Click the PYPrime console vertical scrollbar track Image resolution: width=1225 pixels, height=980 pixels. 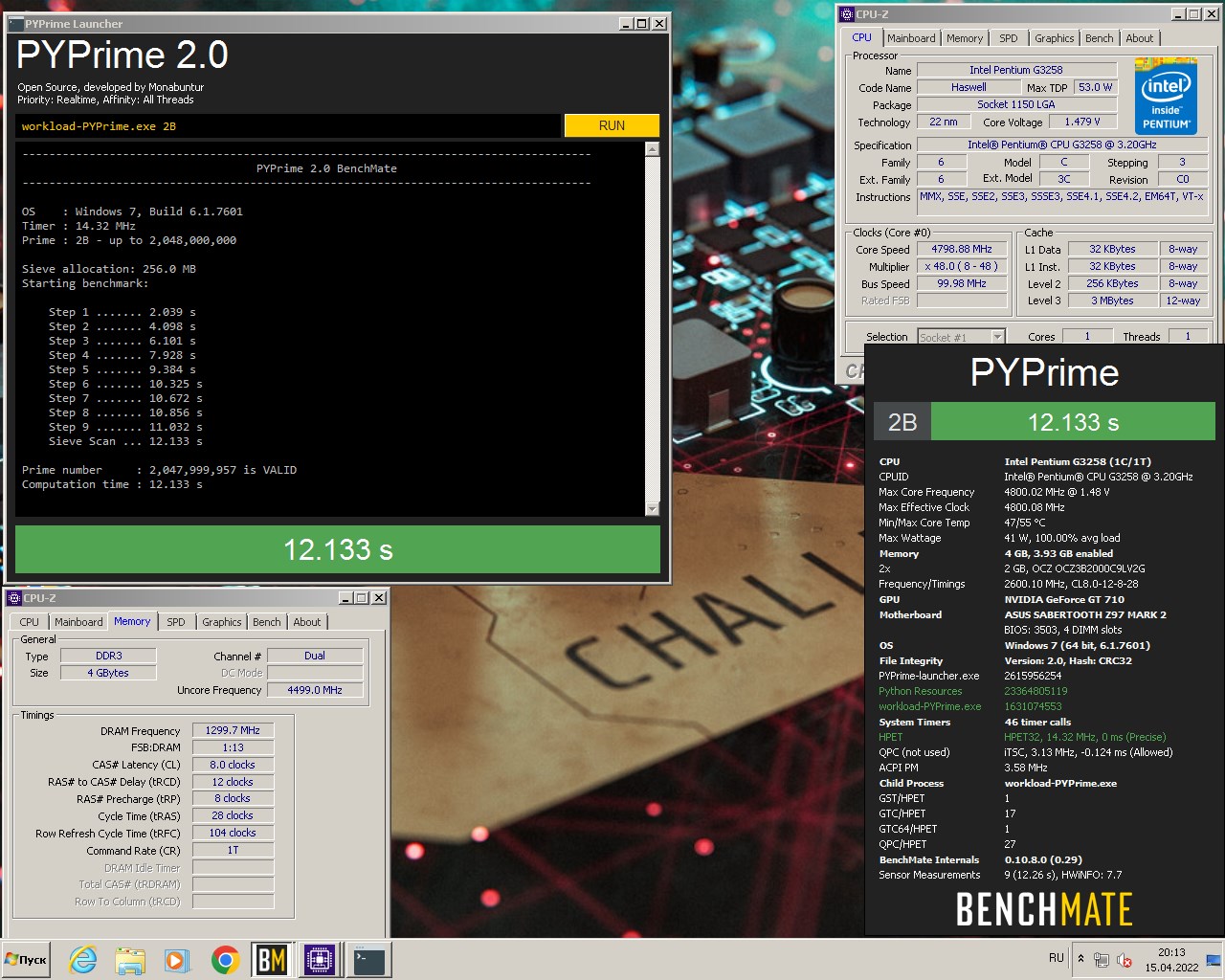point(653,329)
